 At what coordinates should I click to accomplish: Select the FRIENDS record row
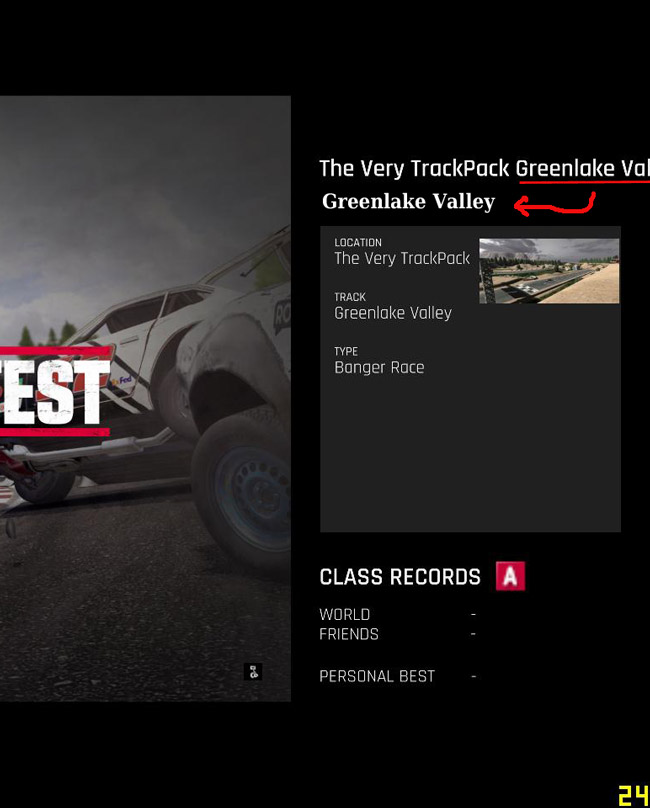(398, 634)
